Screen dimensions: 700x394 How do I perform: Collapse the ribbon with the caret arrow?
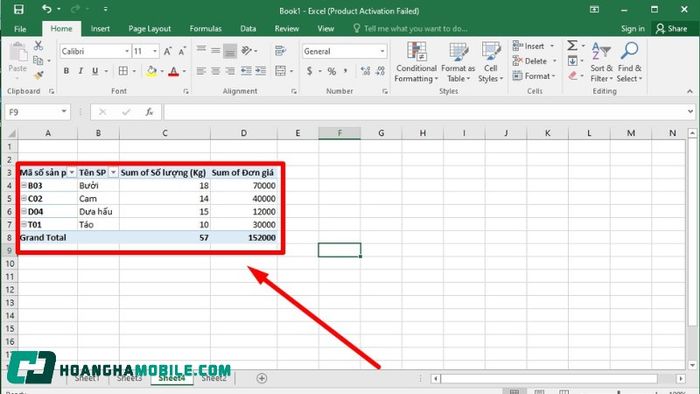click(690, 91)
